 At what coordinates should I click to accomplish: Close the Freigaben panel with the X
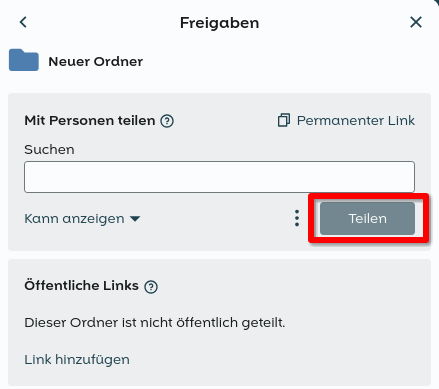416,22
